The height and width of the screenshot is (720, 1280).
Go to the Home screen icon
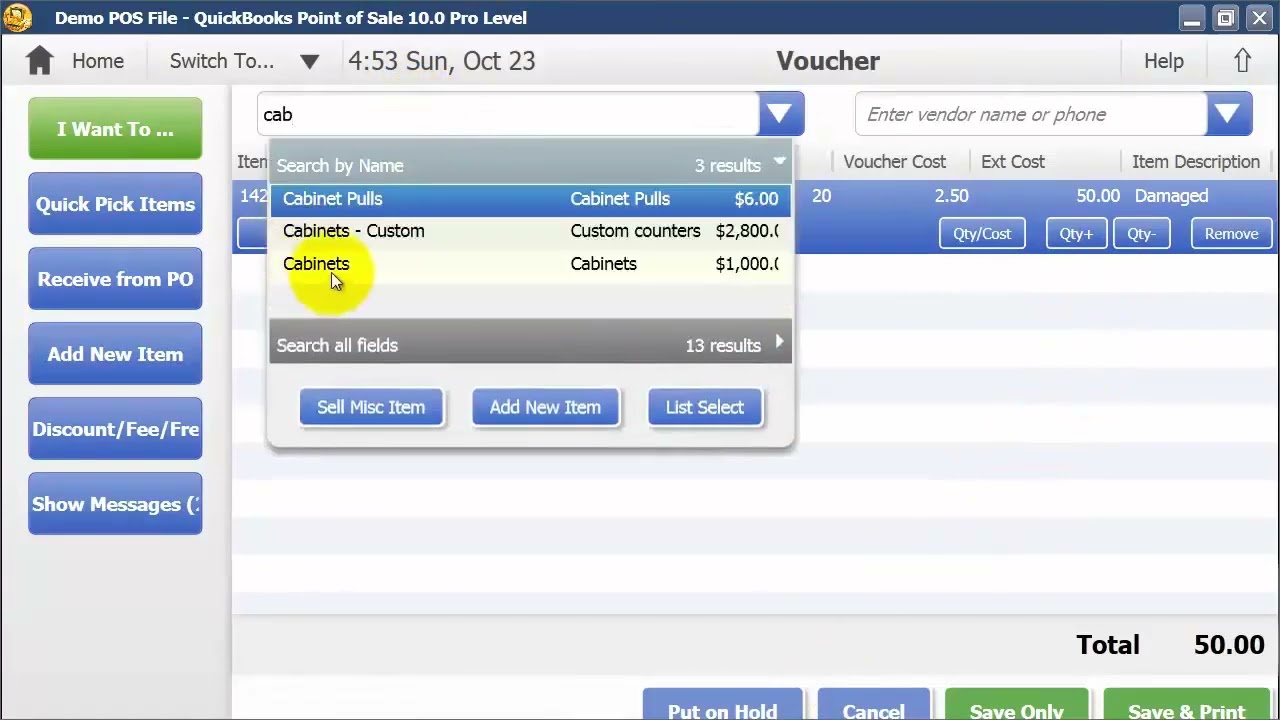click(x=39, y=61)
